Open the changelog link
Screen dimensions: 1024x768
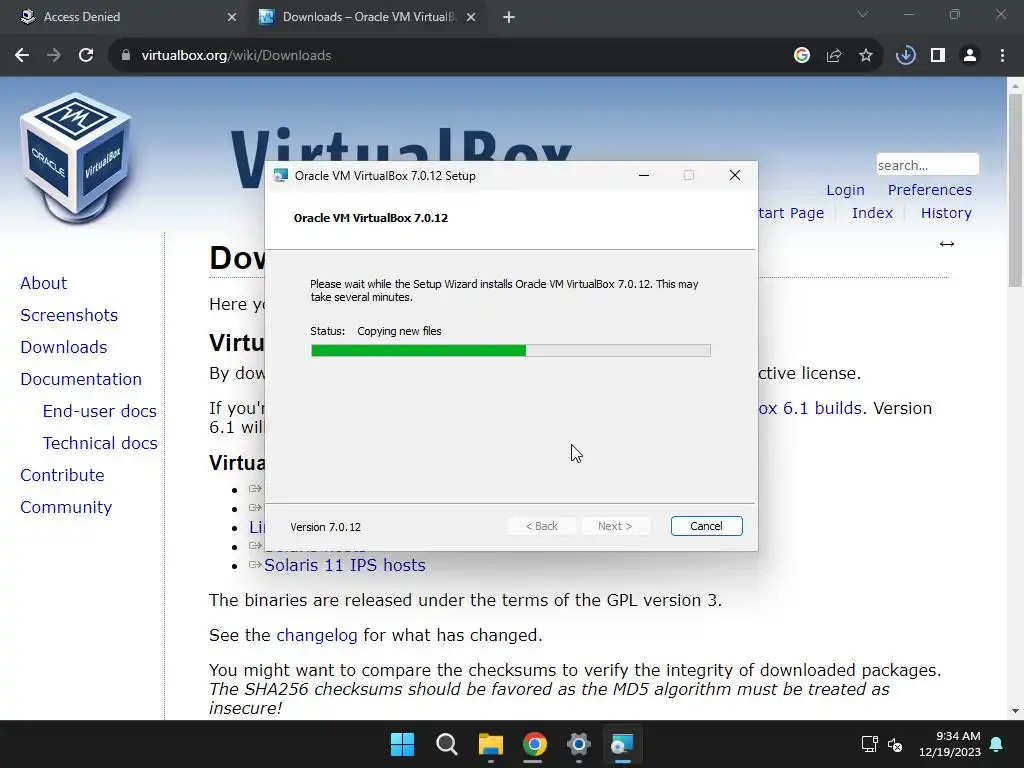click(317, 635)
